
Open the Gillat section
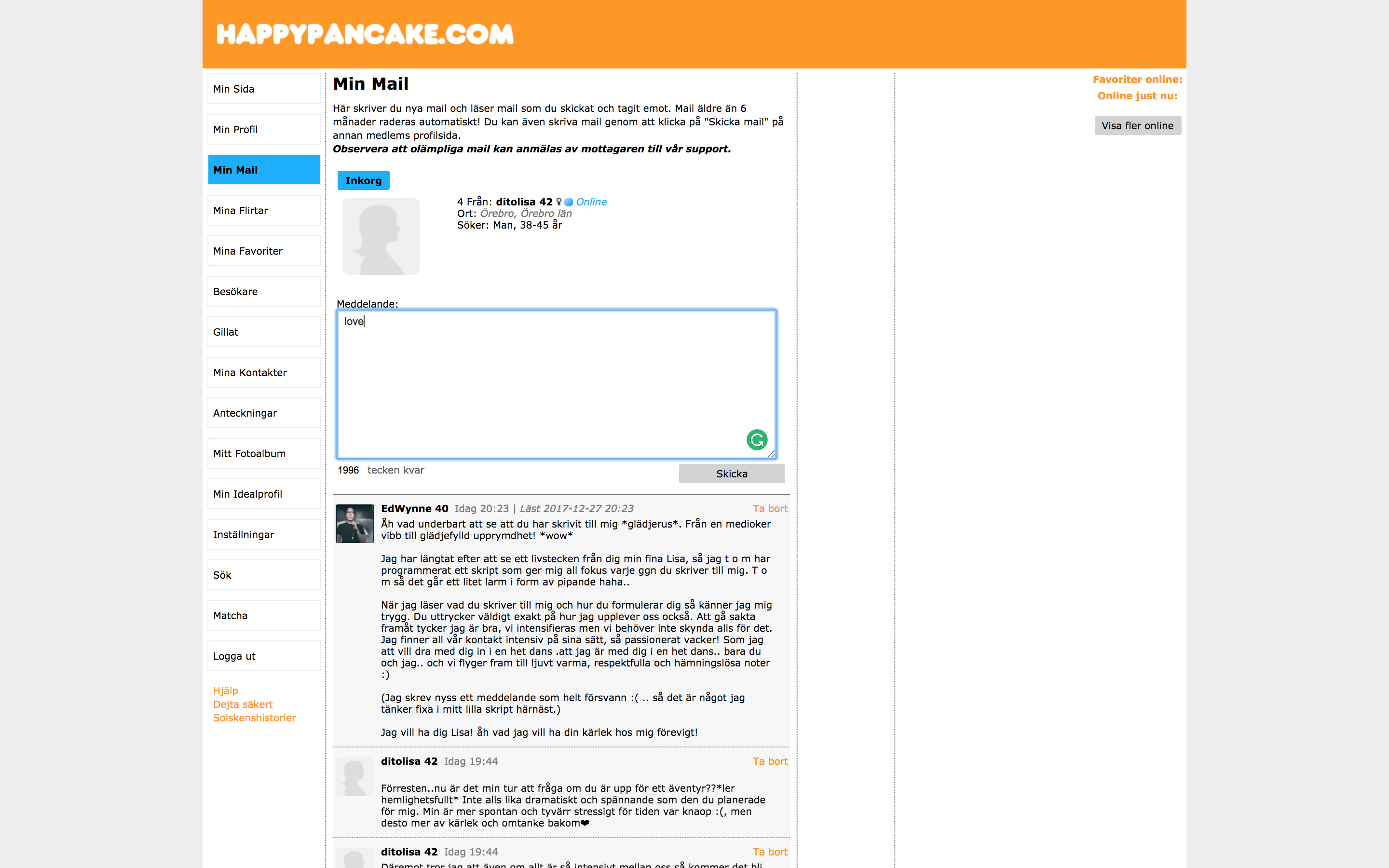[264, 332]
